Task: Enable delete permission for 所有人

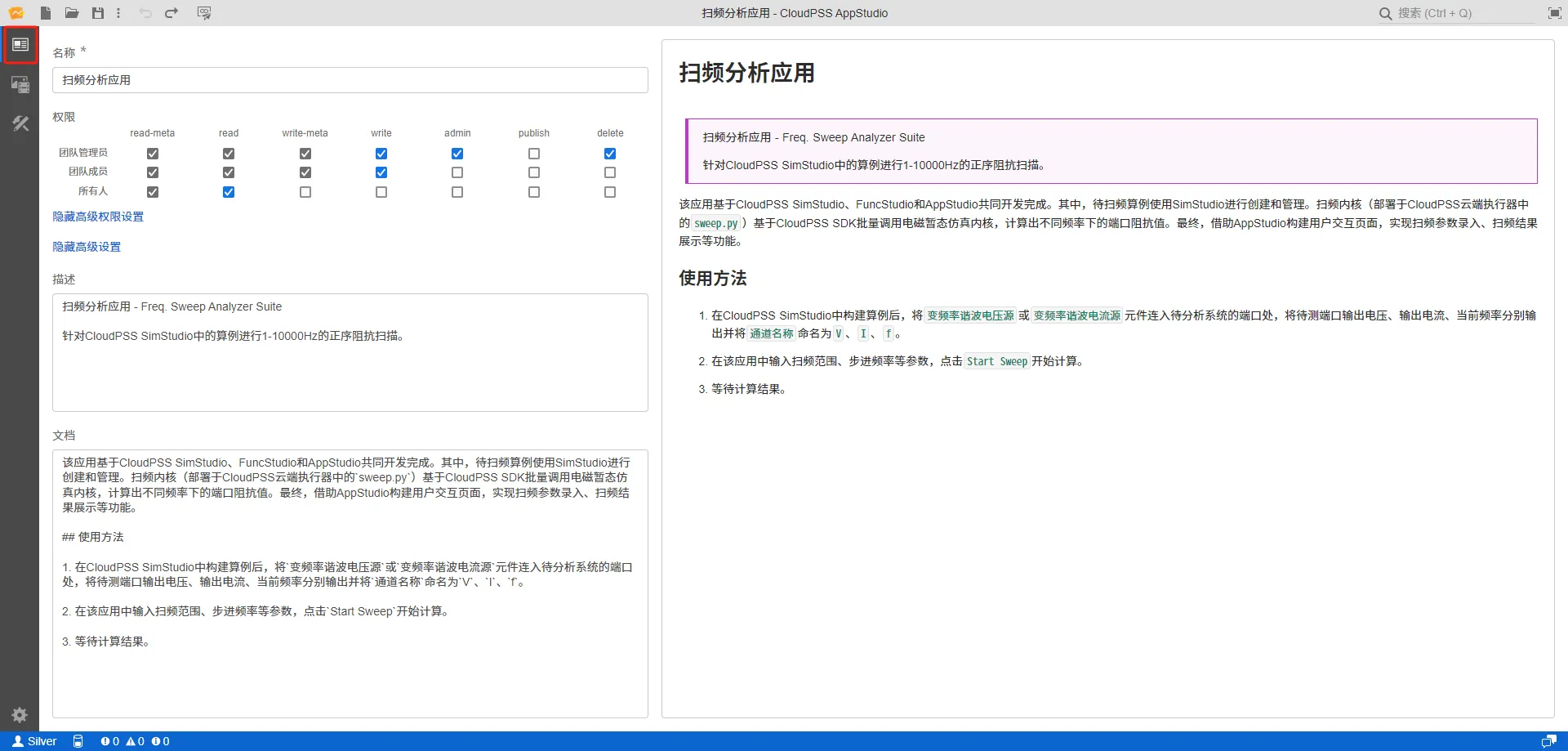Action: 610,192
